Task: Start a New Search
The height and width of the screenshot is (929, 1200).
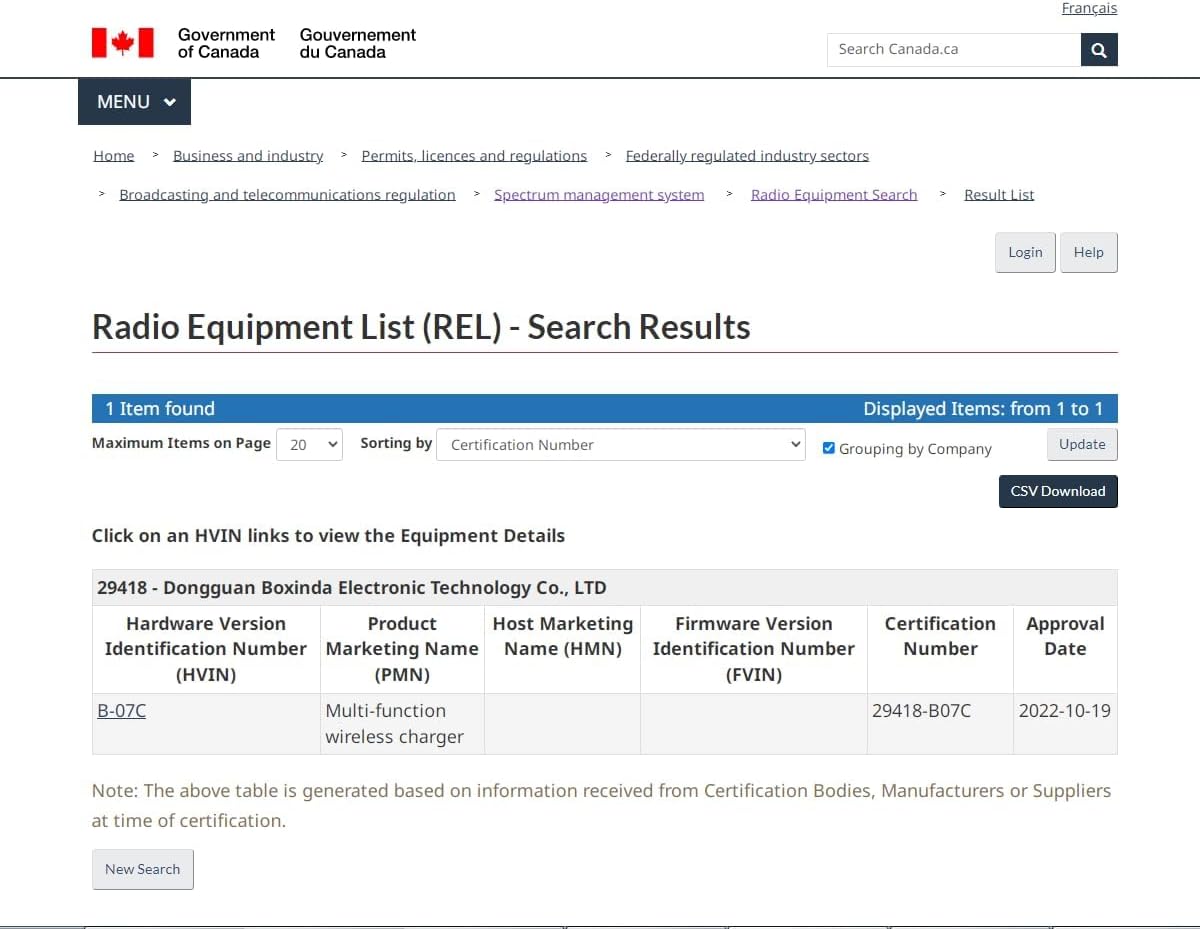Action: click(x=143, y=869)
